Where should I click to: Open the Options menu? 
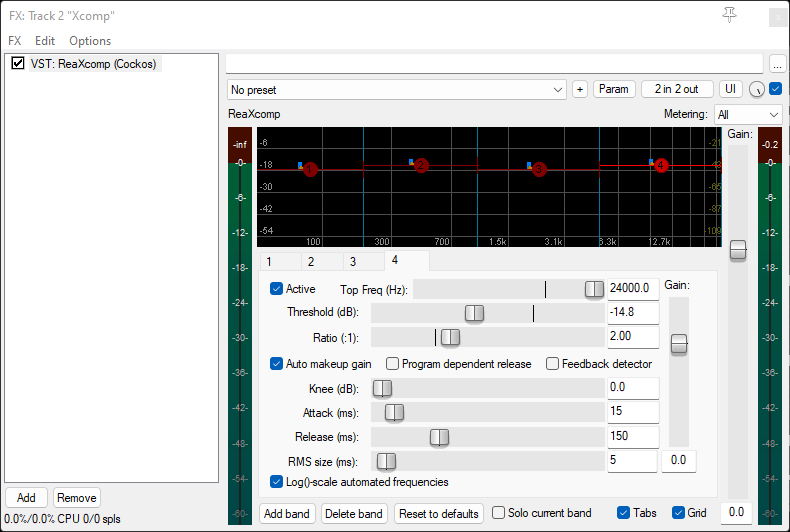[90, 41]
